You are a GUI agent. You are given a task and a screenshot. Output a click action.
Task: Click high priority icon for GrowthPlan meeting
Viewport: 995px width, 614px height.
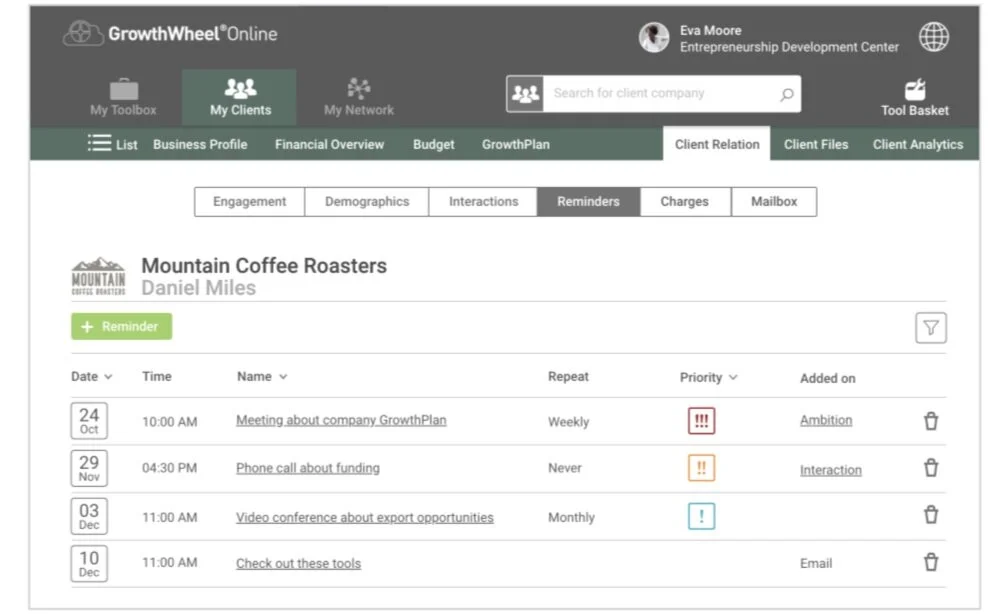[x=701, y=421]
